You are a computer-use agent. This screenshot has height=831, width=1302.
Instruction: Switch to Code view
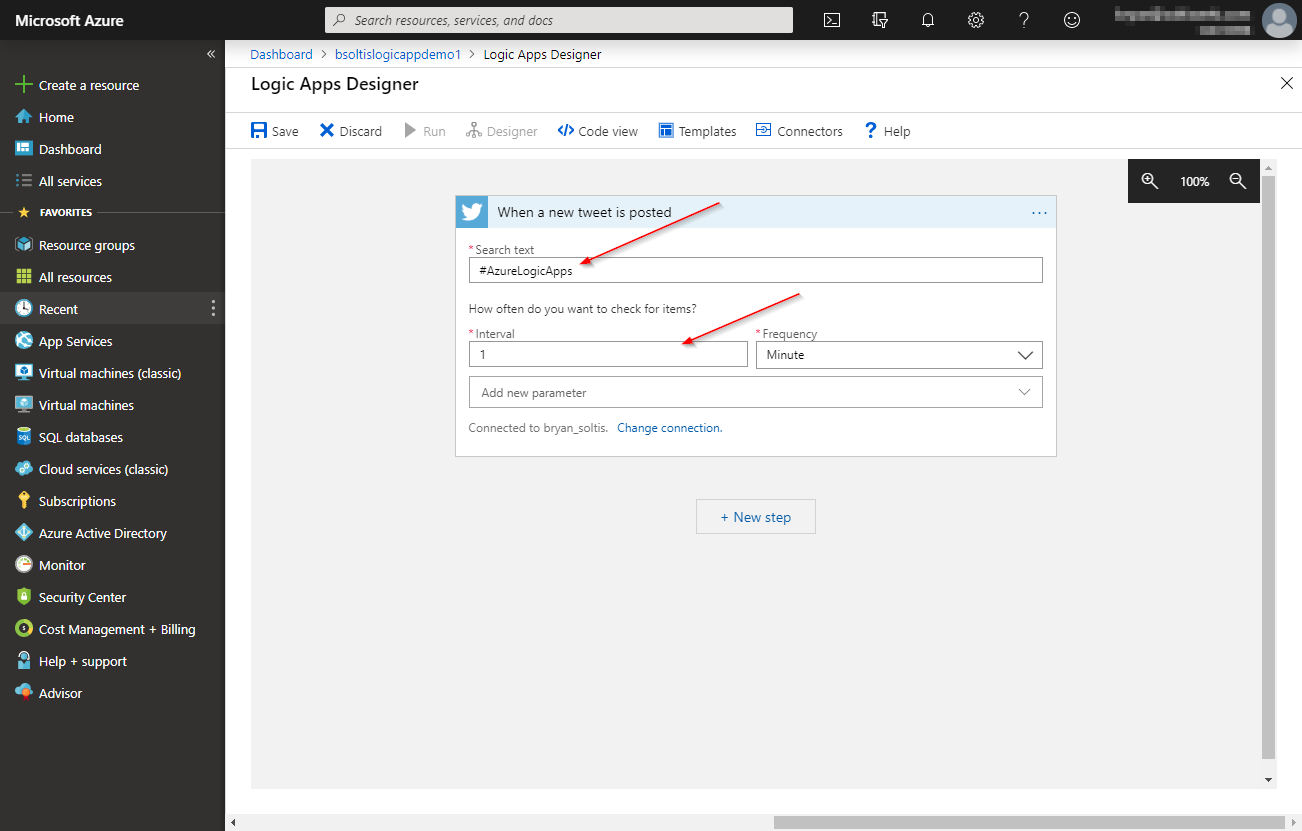598,131
